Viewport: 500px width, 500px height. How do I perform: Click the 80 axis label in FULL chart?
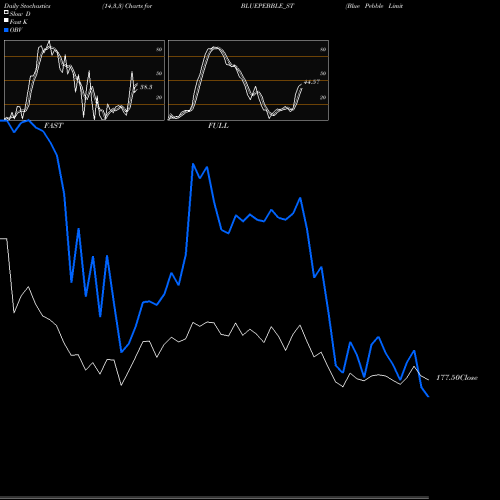click(x=323, y=49)
